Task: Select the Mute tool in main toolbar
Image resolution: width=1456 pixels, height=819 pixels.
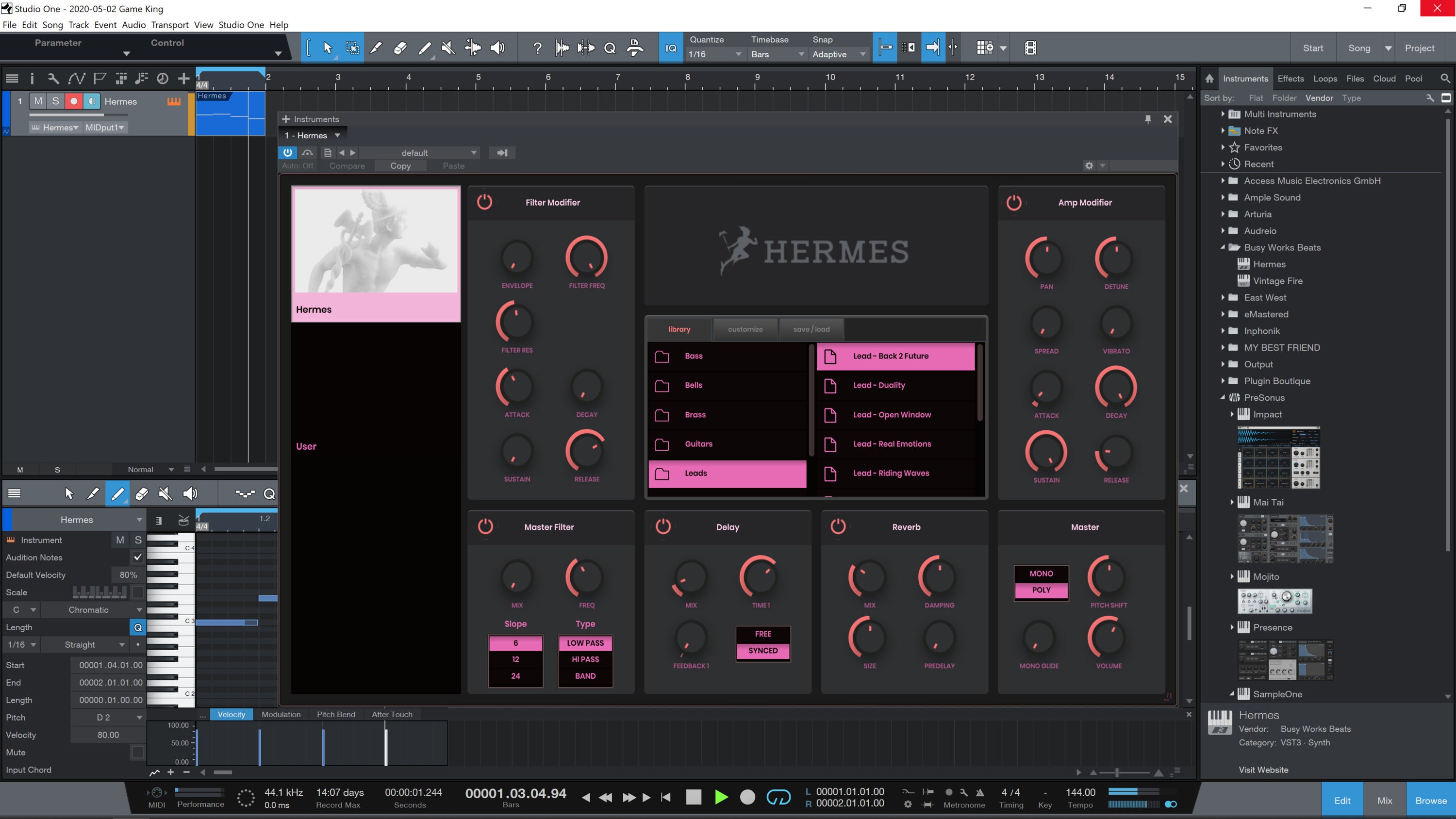Action: 448,48
